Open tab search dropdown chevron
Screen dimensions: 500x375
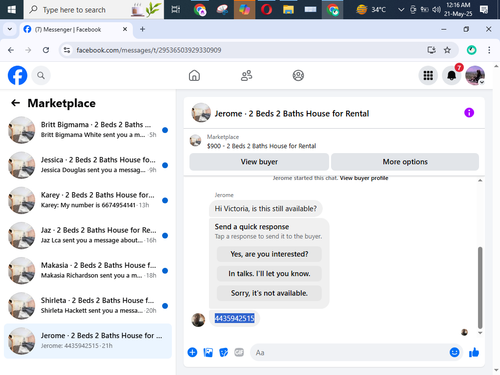(10, 29)
